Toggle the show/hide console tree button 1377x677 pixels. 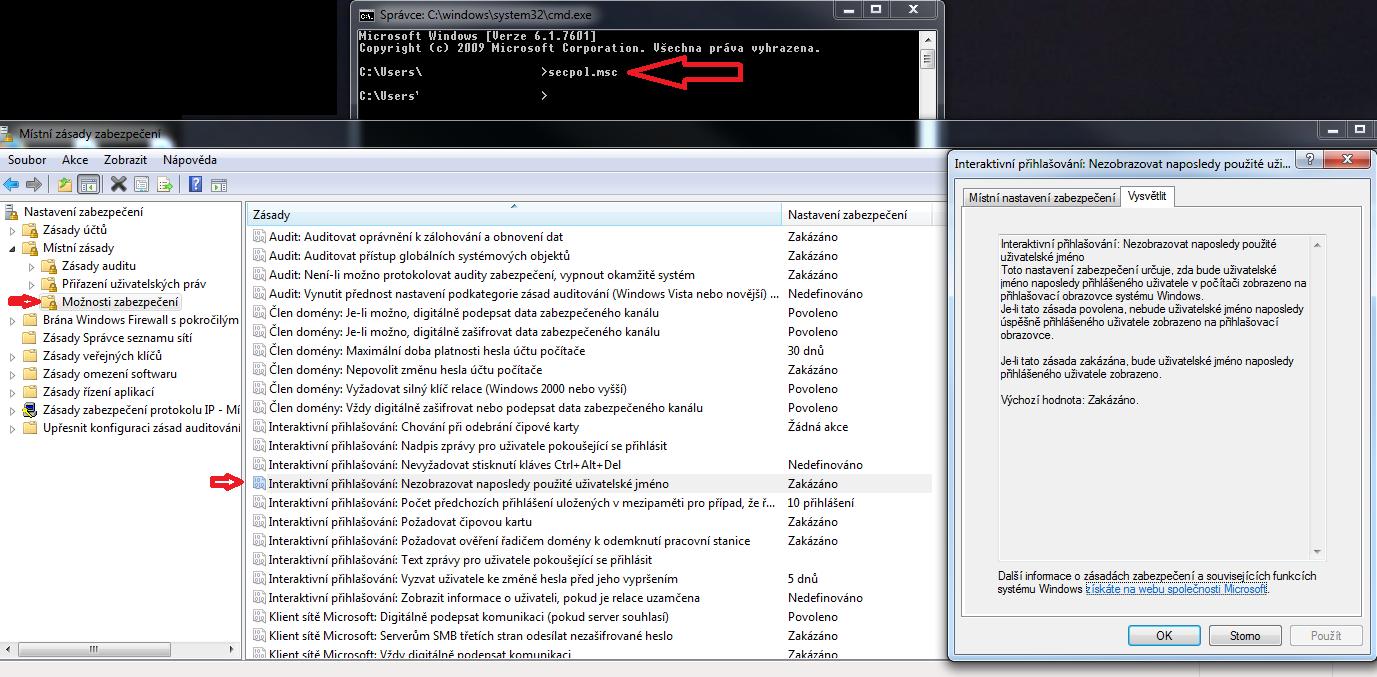pyautogui.click(x=89, y=184)
